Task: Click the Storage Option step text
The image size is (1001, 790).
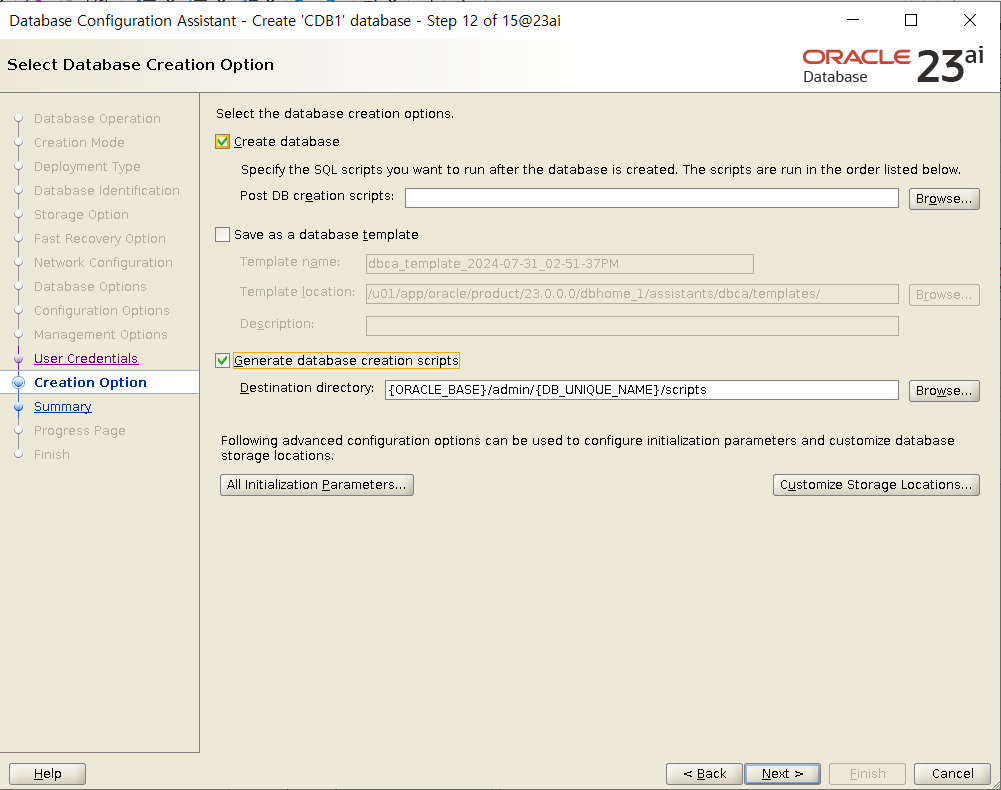Action: (81, 215)
